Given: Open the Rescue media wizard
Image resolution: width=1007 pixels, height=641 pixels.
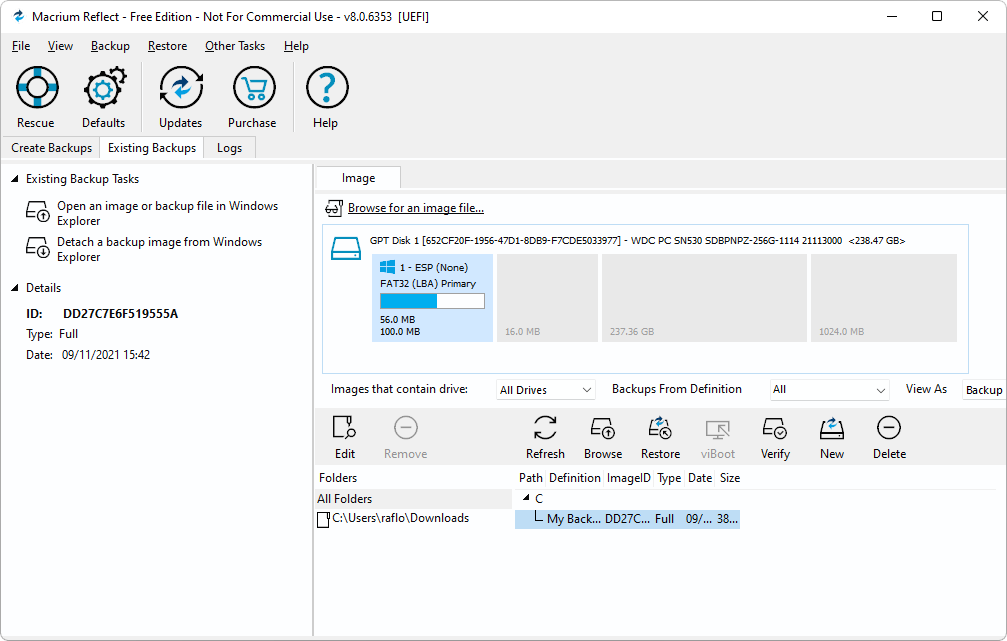Looking at the screenshot, I should [x=36, y=96].
